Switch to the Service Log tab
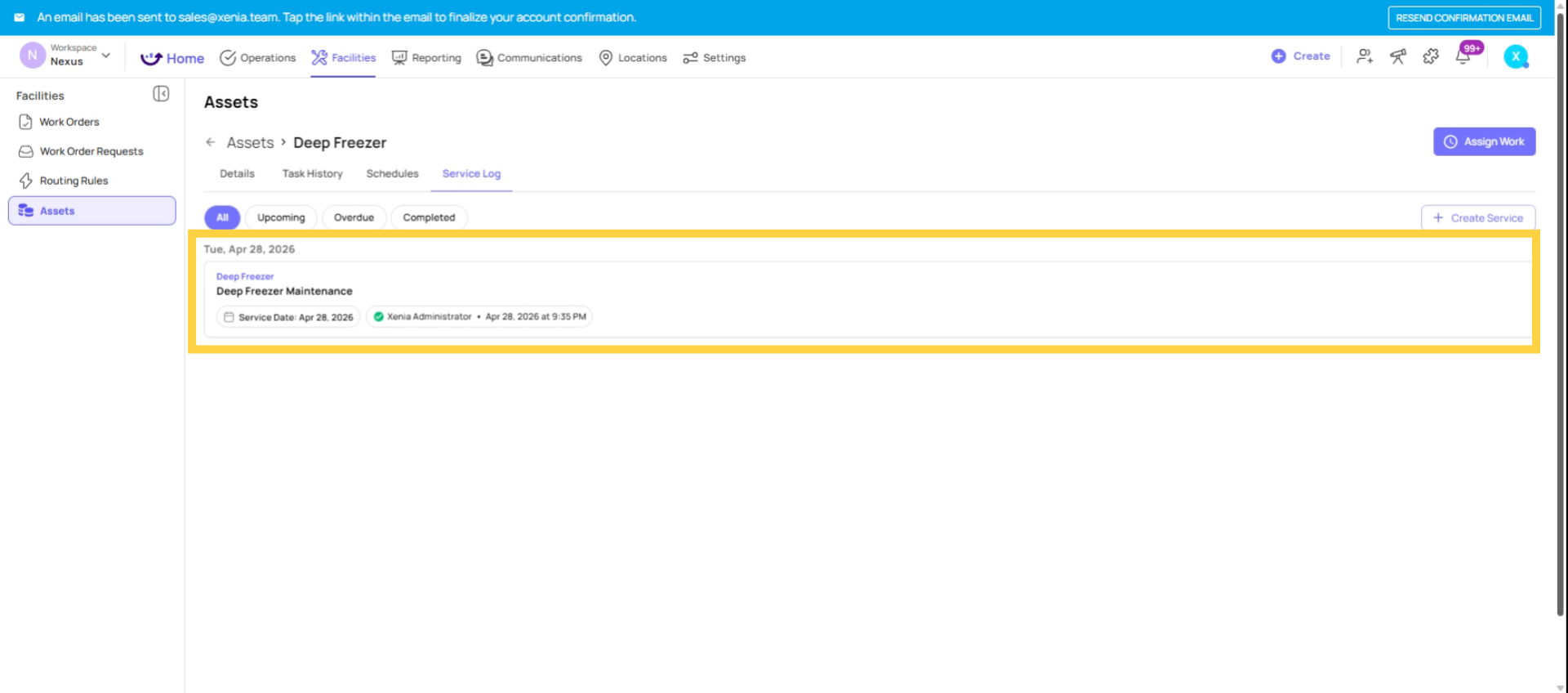This screenshot has width=1568, height=693. coord(471,174)
